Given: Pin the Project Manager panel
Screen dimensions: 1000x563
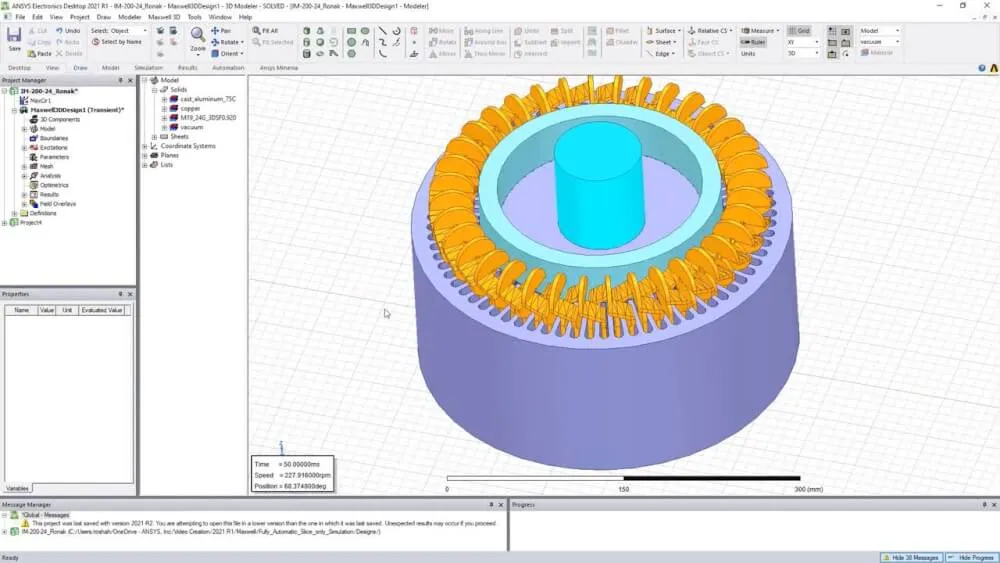Looking at the screenshot, I should coord(120,80).
